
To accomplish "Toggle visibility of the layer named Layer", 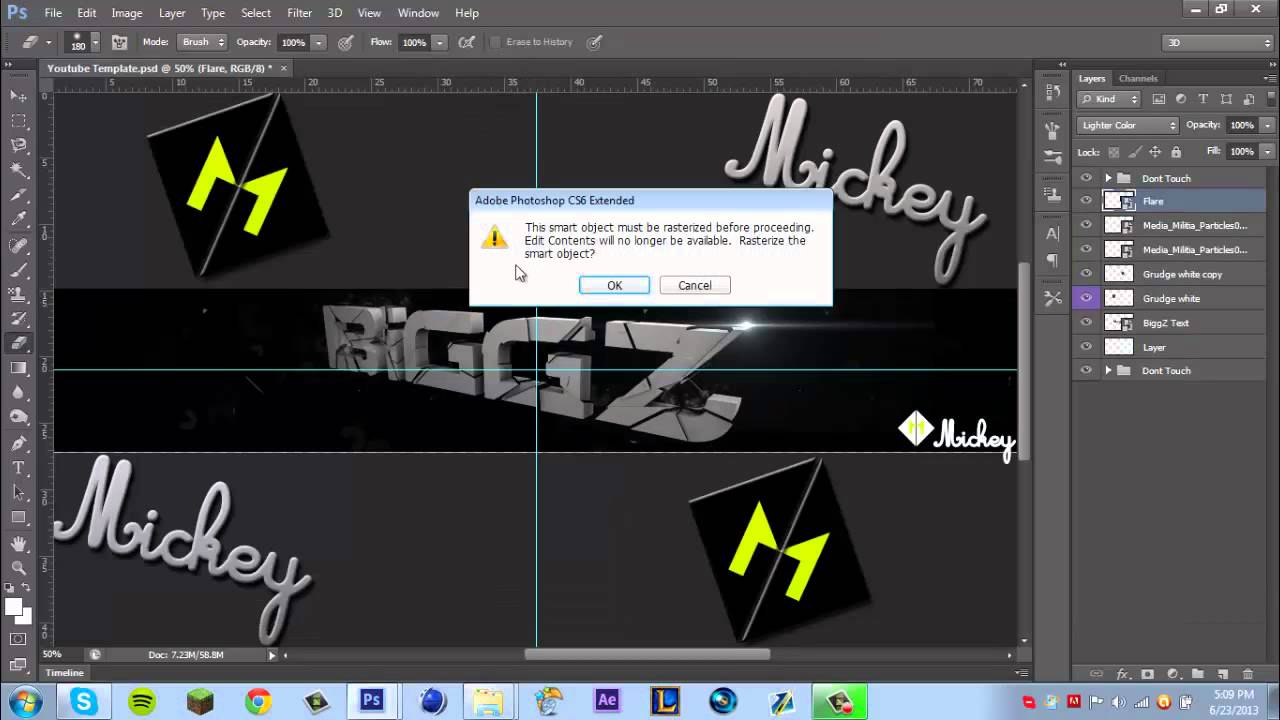I will coord(1086,347).
